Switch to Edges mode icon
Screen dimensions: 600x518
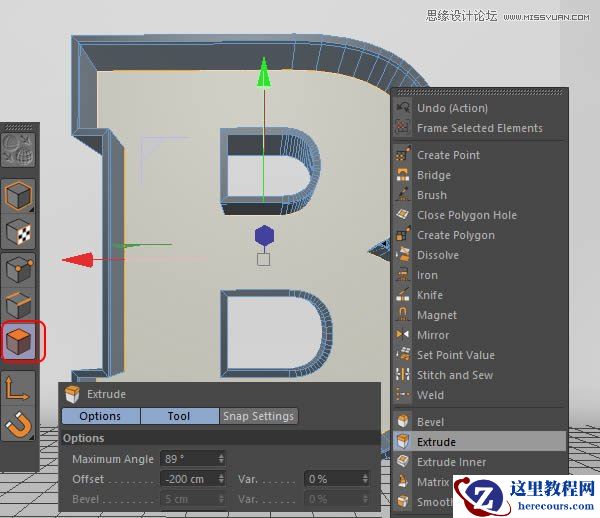click(x=18, y=305)
